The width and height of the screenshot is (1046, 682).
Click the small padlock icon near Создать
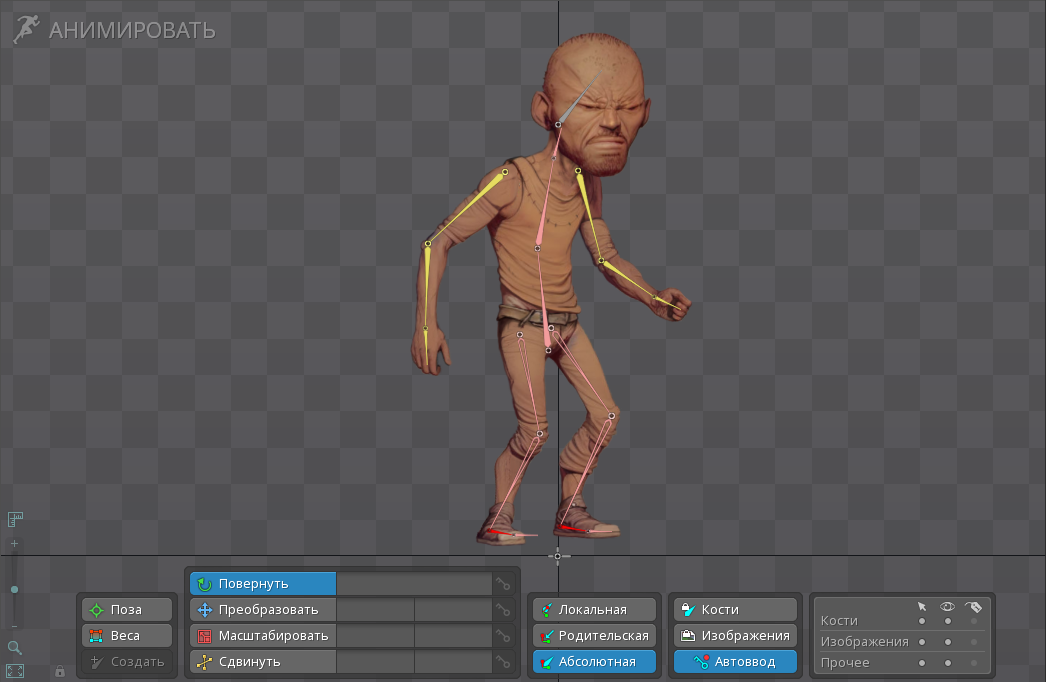pyautogui.click(x=60, y=671)
